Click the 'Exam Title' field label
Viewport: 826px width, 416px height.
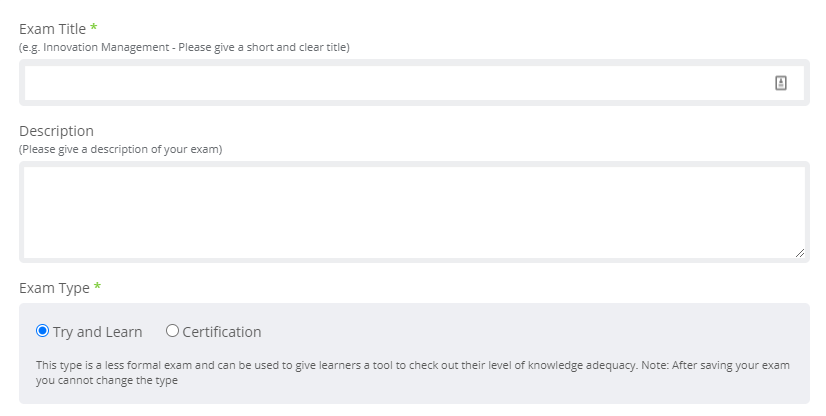click(52, 29)
